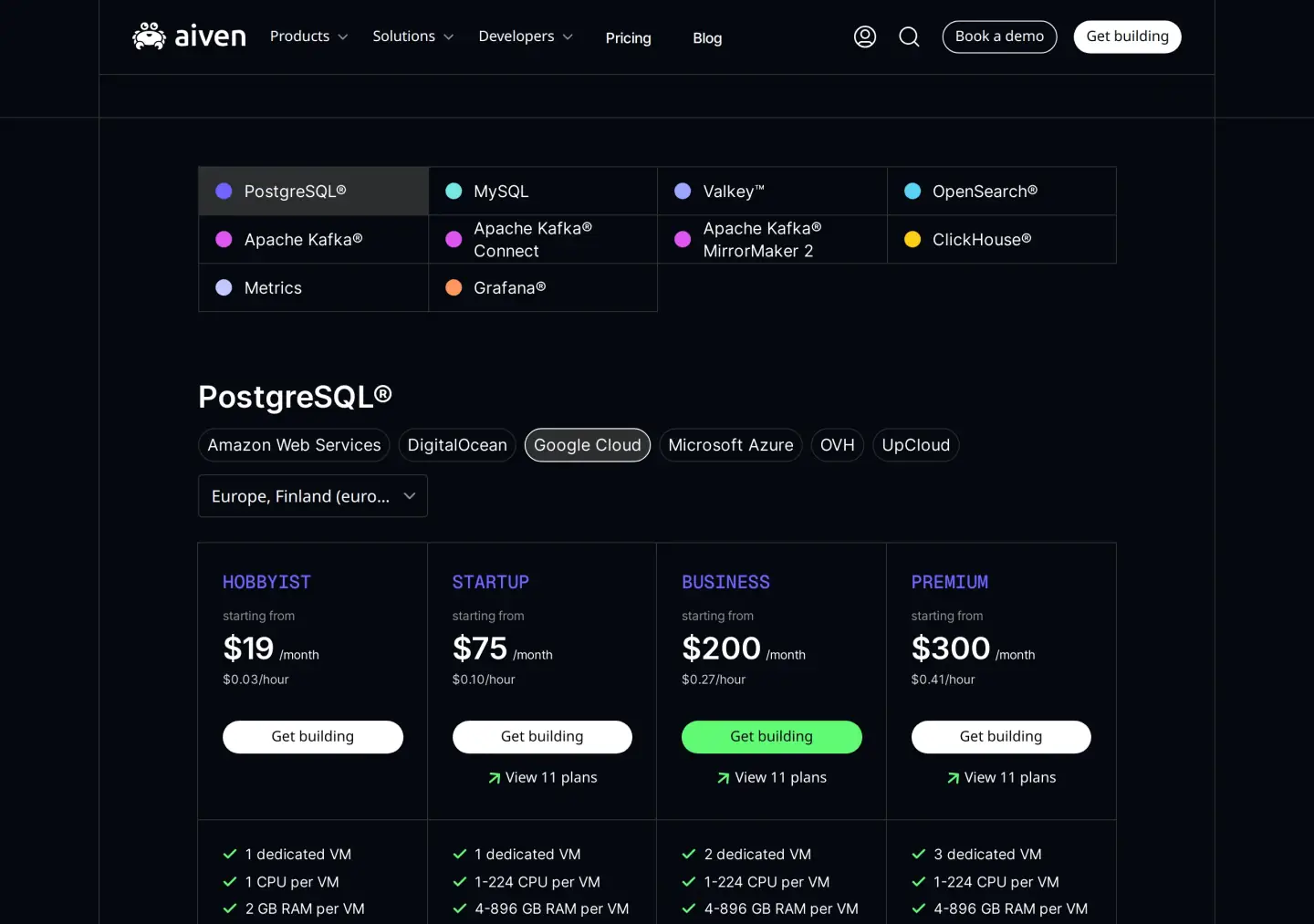
Task: Choose Microsoft Azure cloud provider
Action: pyautogui.click(x=731, y=445)
